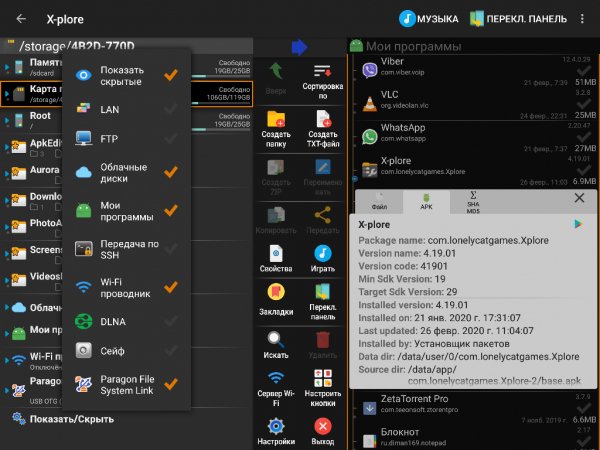600x450 pixels.
Task: Expand the Root entry arrow
Action: [7, 121]
